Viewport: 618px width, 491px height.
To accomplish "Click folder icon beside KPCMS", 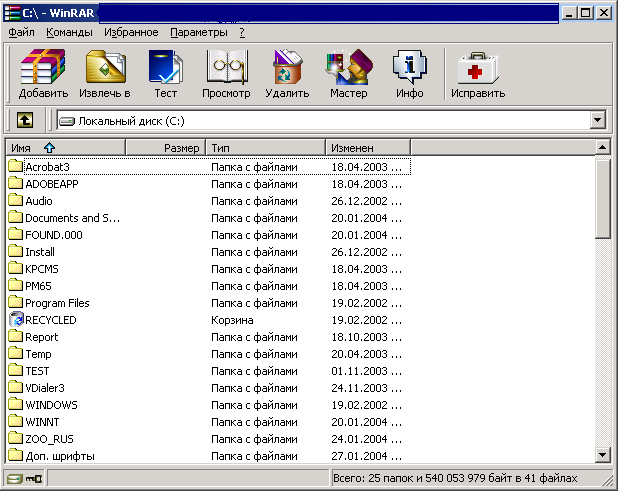I will [15, 268].
